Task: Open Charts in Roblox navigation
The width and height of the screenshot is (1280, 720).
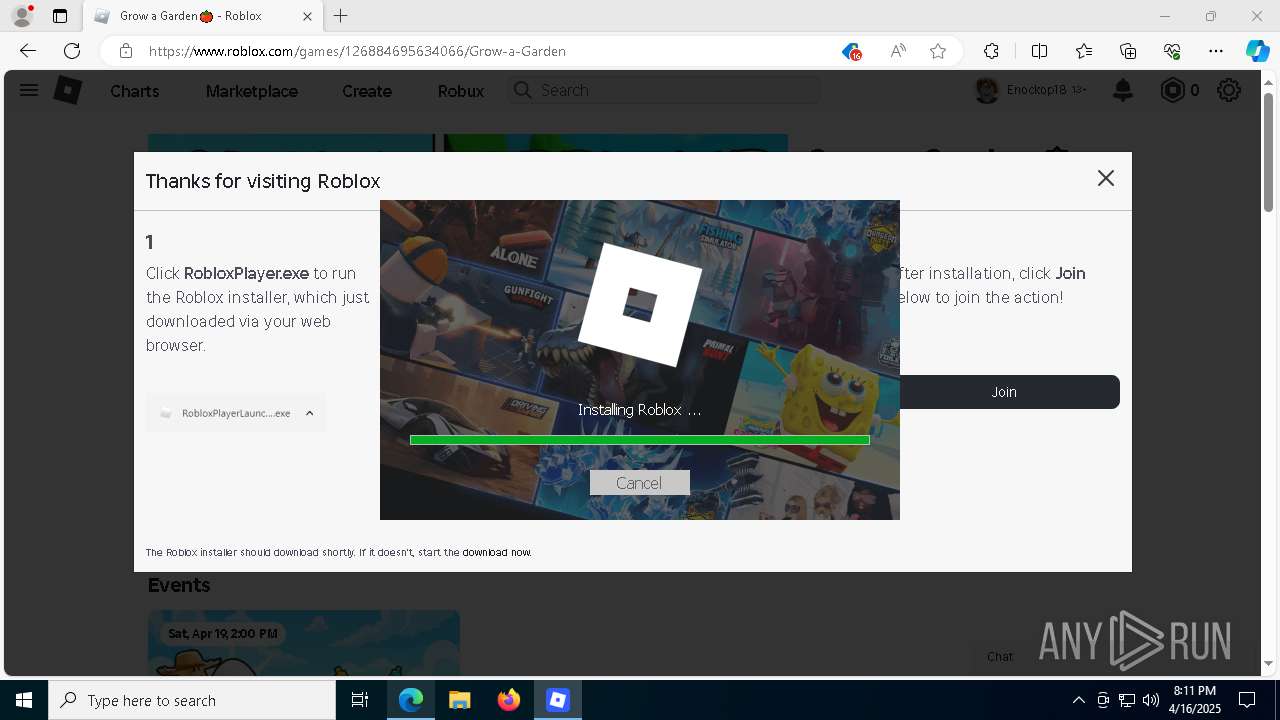Action: [x=135, y=91]
